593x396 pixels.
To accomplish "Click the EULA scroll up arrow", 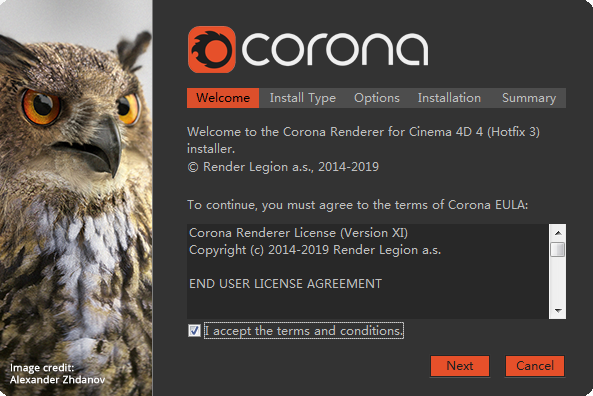I will pyautogui.click(x=558, y=233).
